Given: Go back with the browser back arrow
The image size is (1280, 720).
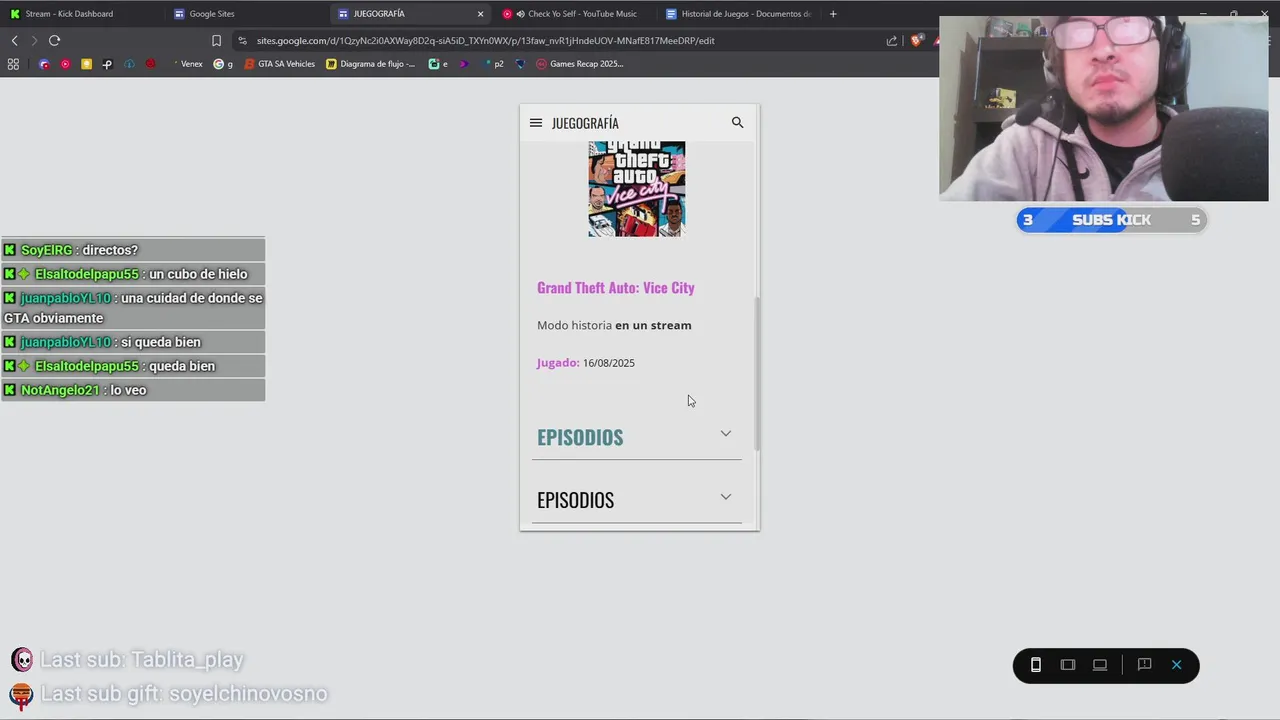Looking at the screenshot, I should click(x=14, y=41).
